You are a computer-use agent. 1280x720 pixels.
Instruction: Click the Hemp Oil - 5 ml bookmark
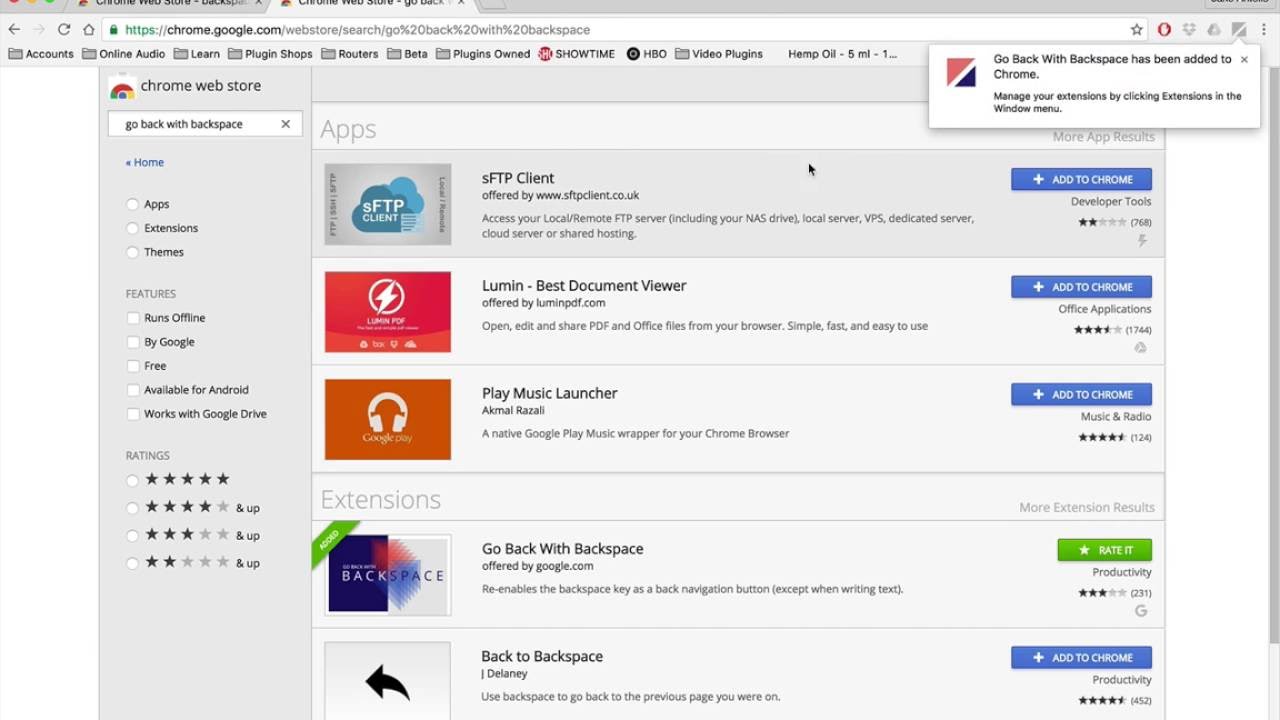[842, 54]
